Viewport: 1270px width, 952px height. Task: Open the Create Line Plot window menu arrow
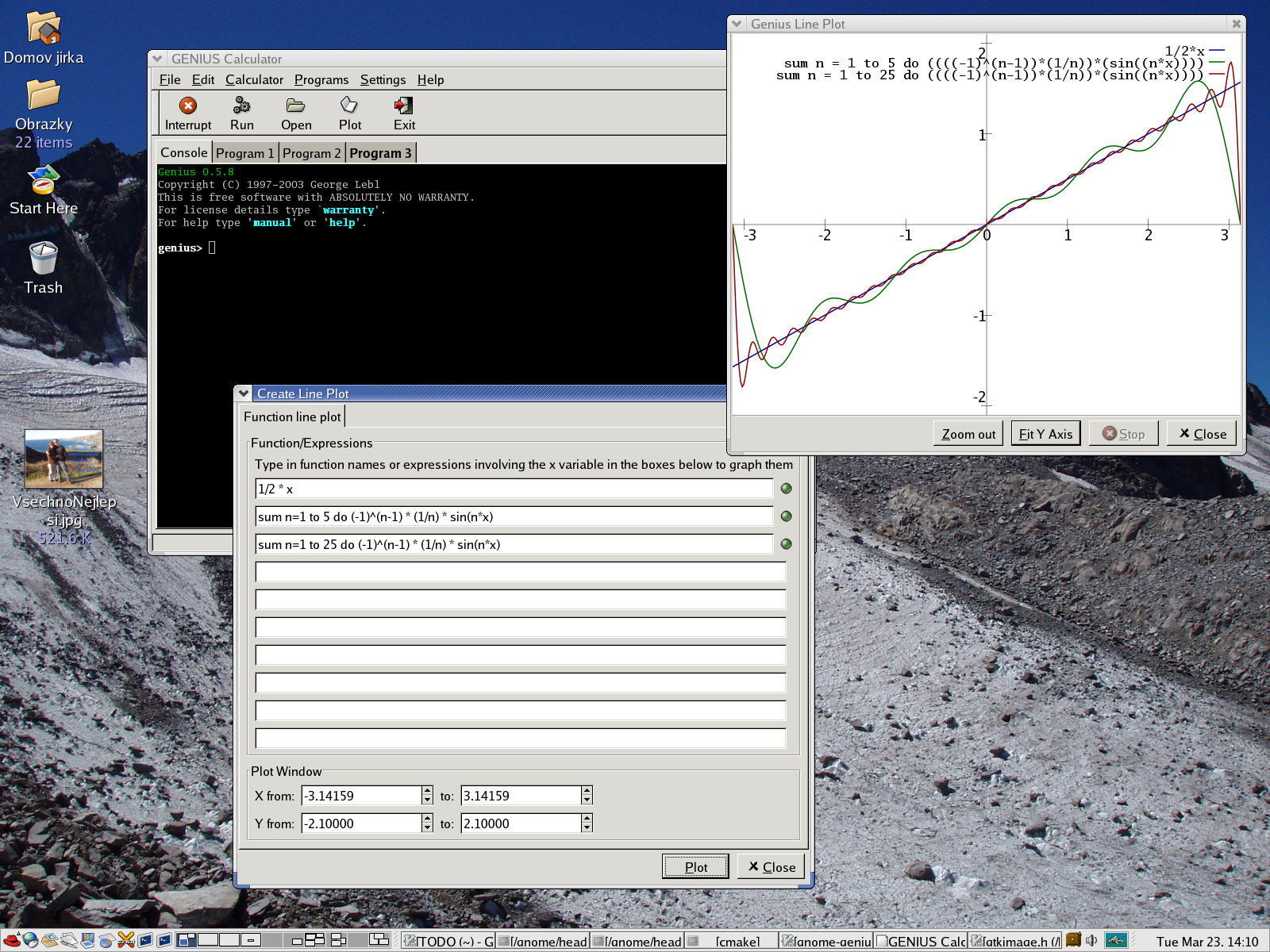click(x=244, y=393)
